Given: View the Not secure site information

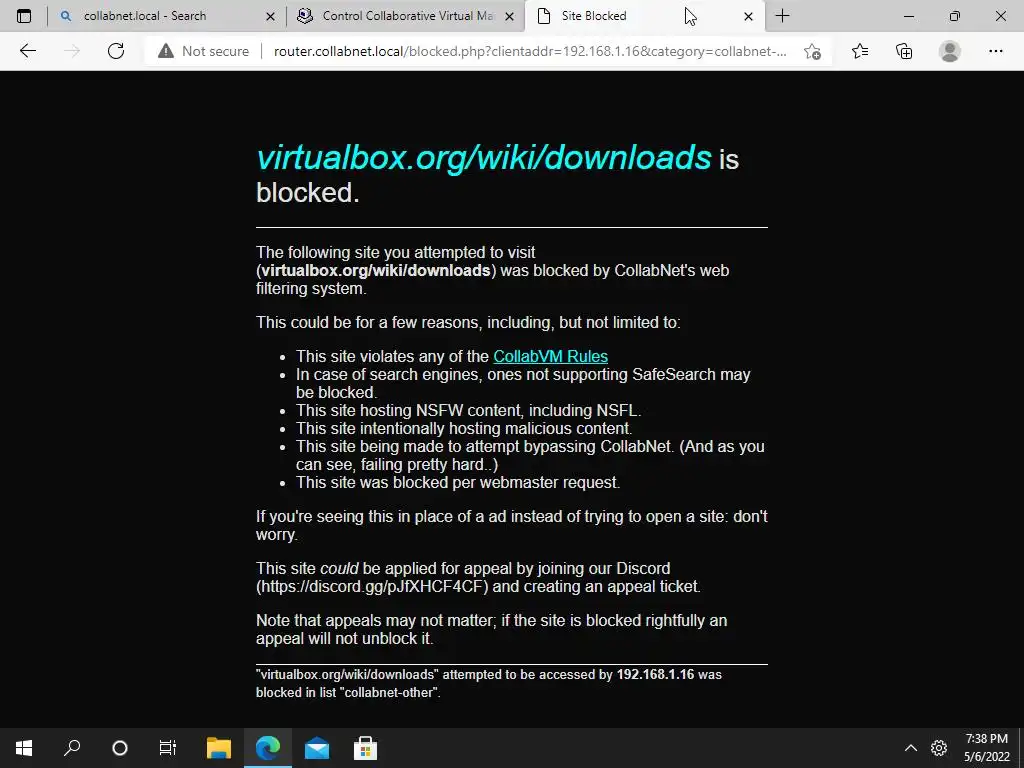Looking at the screenshot, I should coord(203,51).
